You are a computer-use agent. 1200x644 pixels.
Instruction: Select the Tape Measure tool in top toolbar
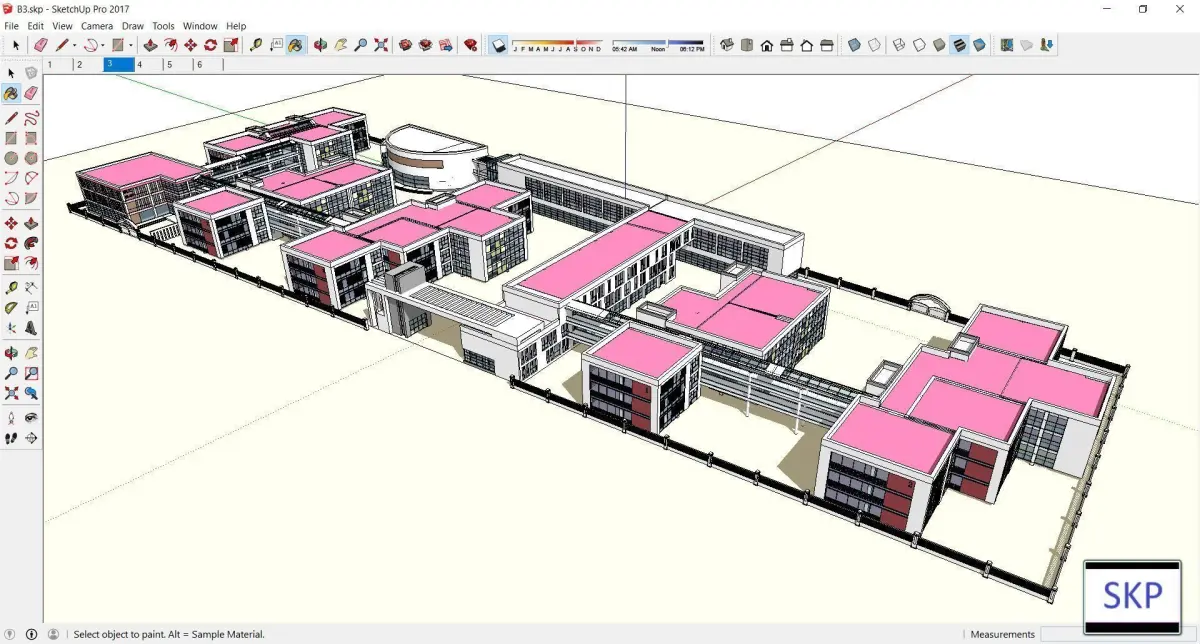(256, 45)
